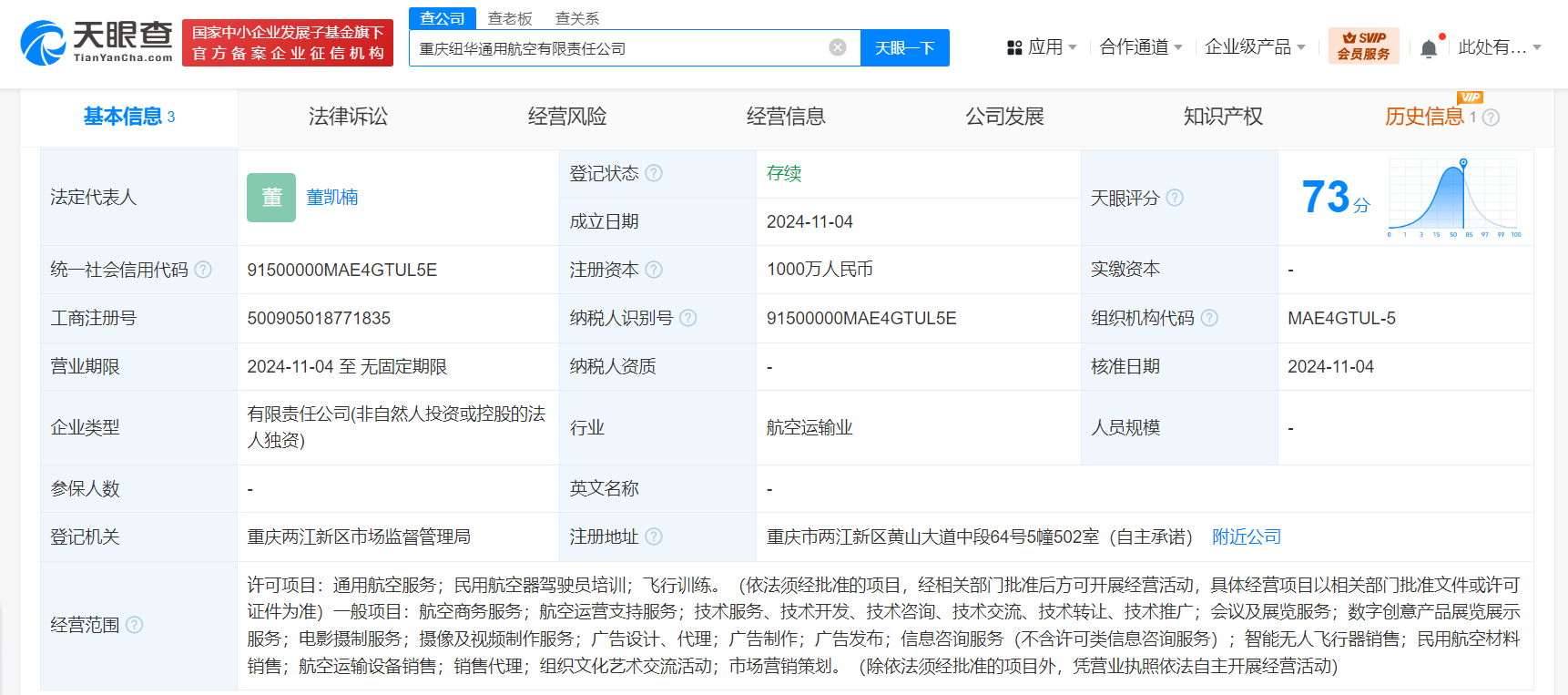
Task: Click the national SME fund banner
Action: pos(288,43)
